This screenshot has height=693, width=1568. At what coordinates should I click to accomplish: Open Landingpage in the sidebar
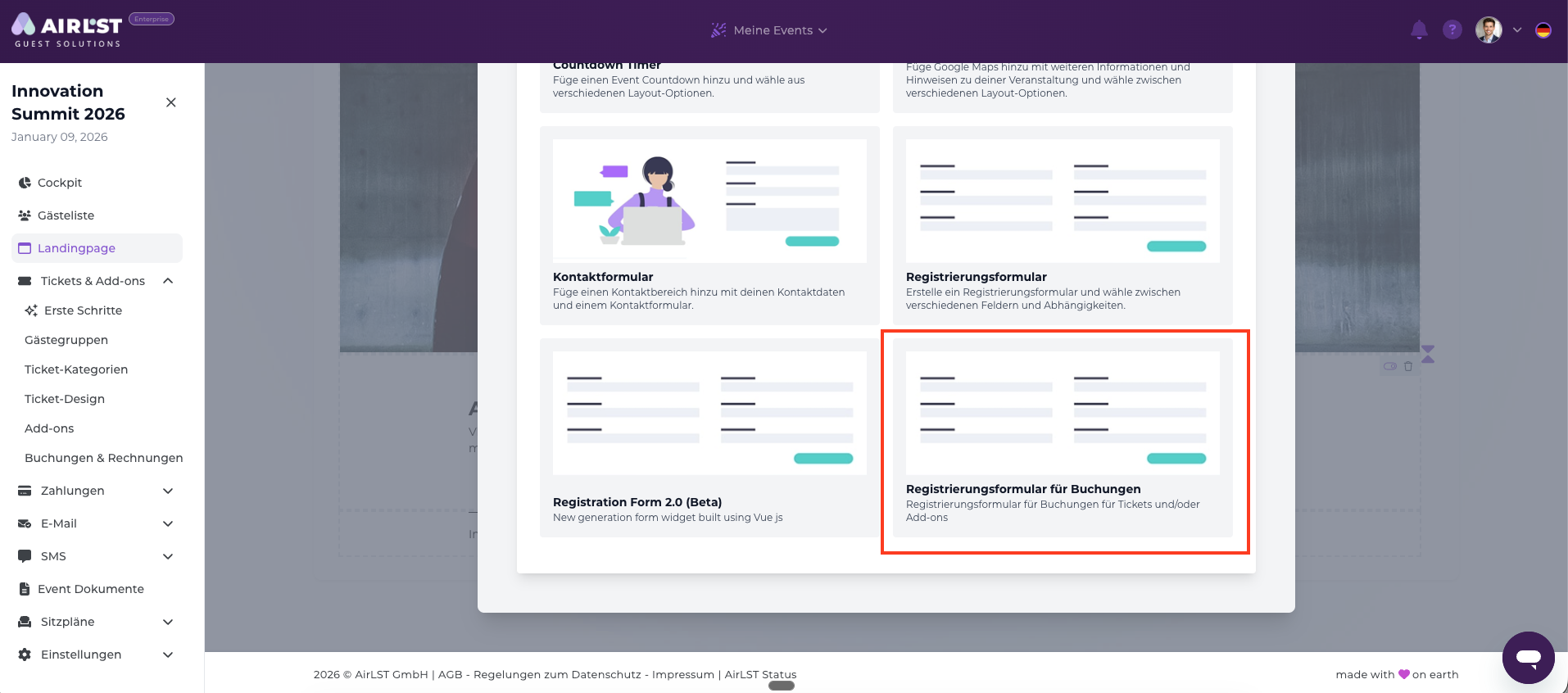pyautogui.click(x=76, y=248)
